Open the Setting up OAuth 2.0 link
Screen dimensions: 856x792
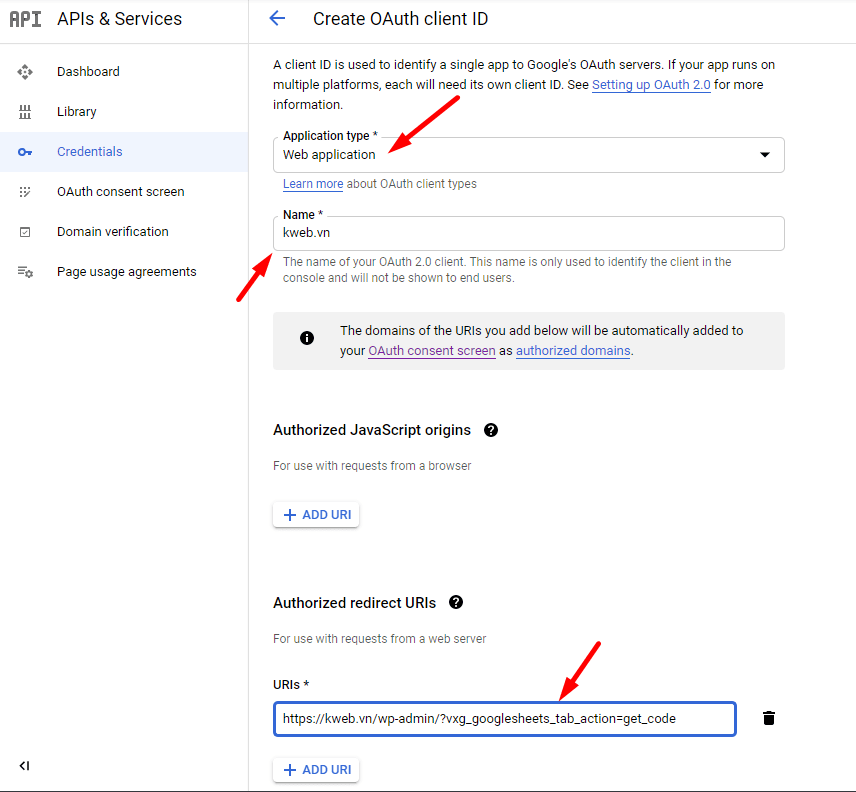[651, 85]
